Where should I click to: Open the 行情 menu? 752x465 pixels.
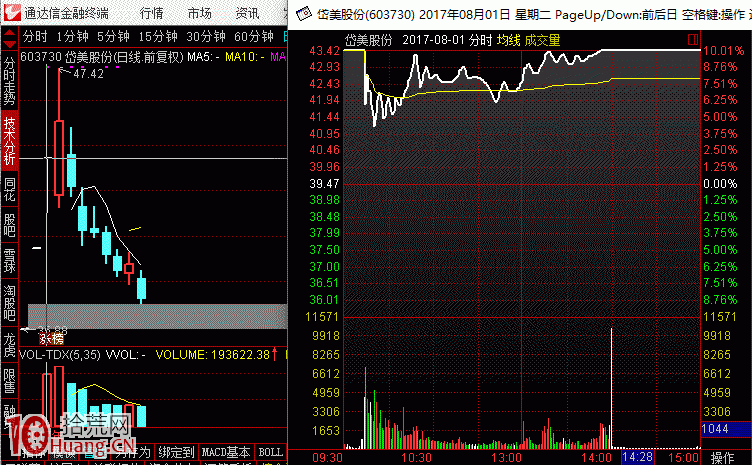(152, 13)
